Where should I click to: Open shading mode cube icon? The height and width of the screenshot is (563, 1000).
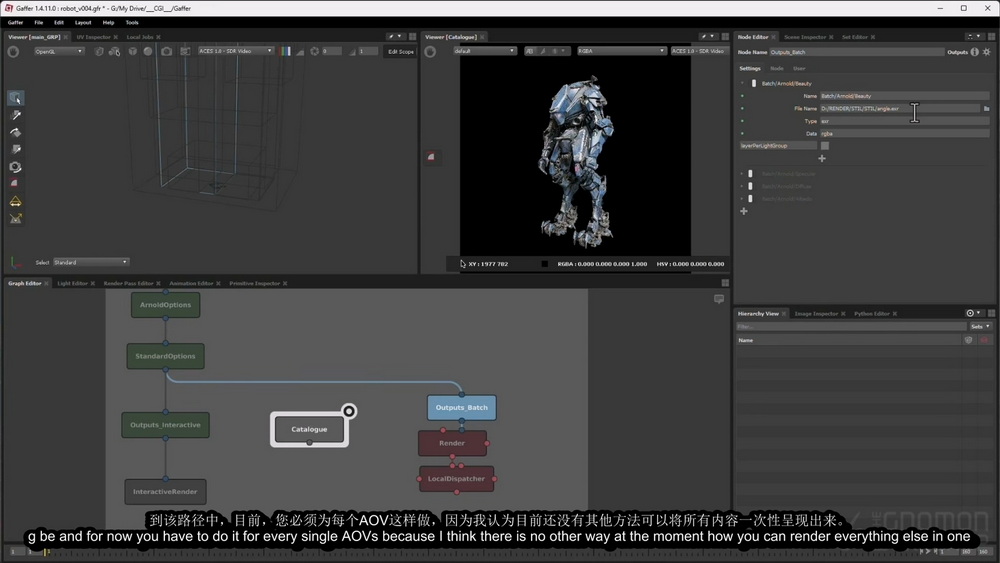click(133, 52)
